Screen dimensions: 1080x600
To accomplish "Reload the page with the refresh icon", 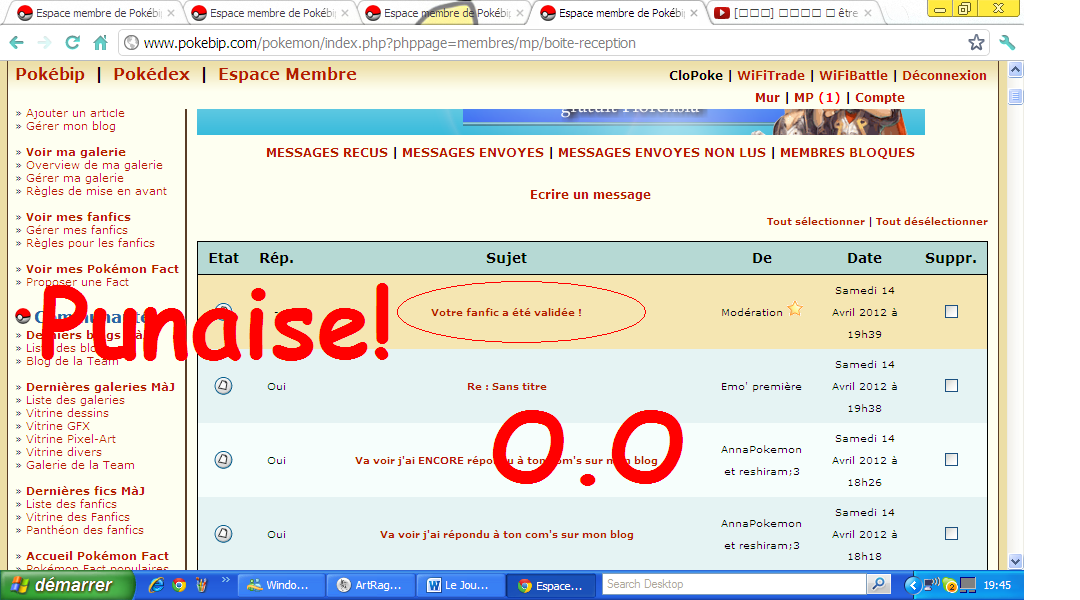I will point(72,43).
